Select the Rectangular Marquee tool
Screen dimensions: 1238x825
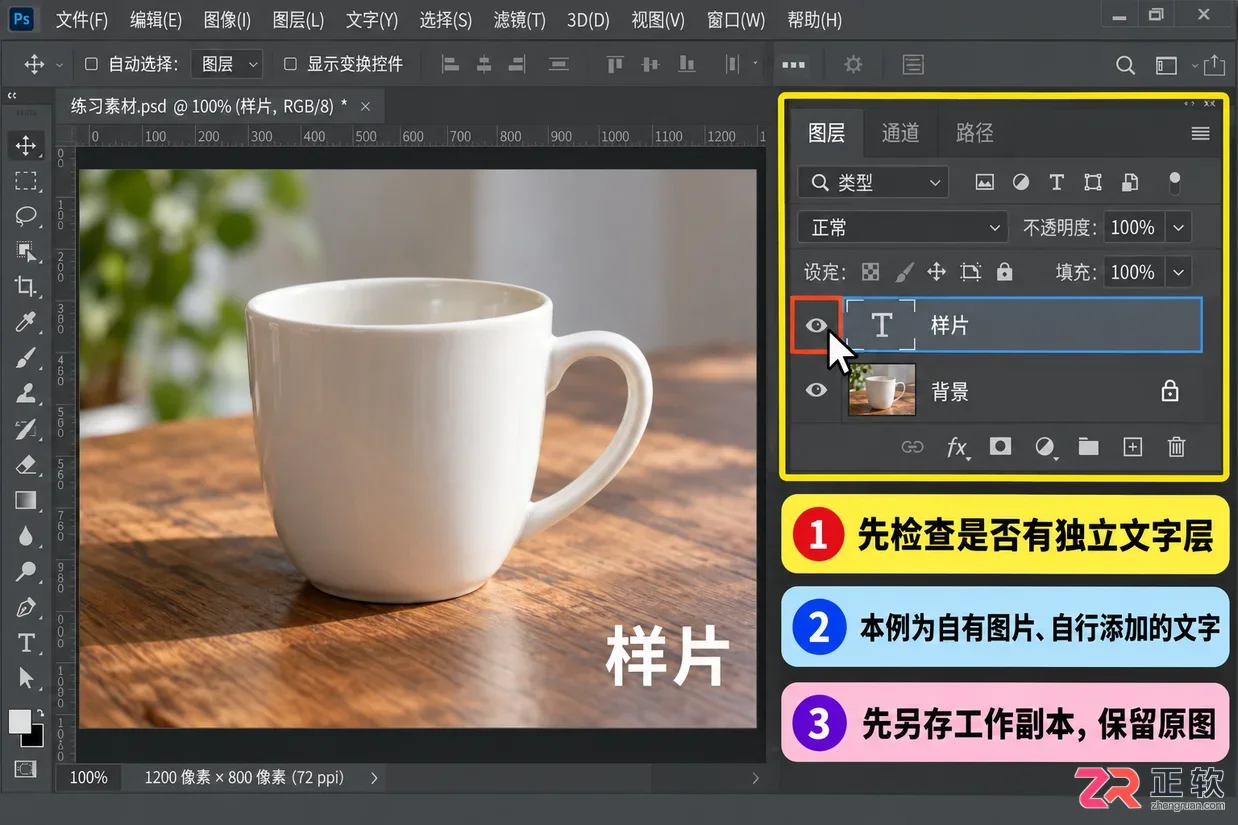coord(26,181)
